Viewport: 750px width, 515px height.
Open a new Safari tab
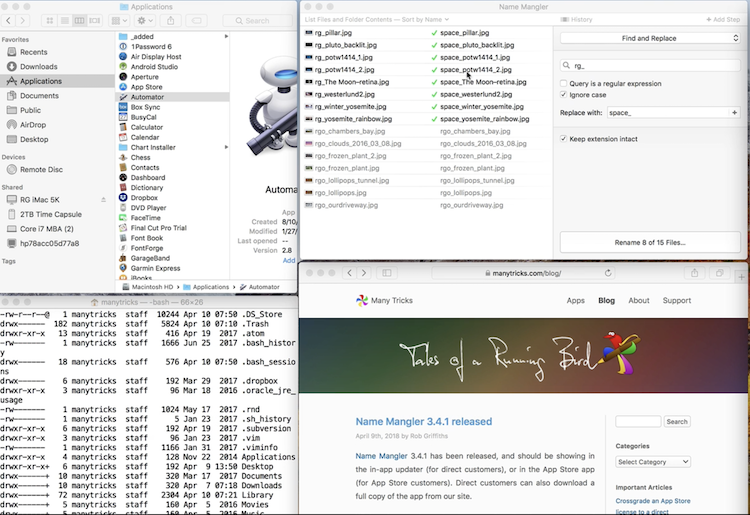741,277
